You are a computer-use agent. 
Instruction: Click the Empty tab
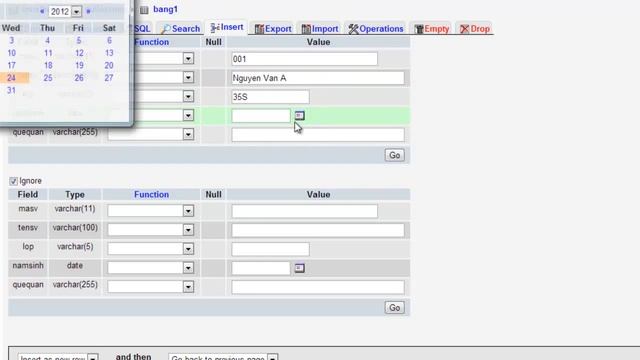coord(432,29)
